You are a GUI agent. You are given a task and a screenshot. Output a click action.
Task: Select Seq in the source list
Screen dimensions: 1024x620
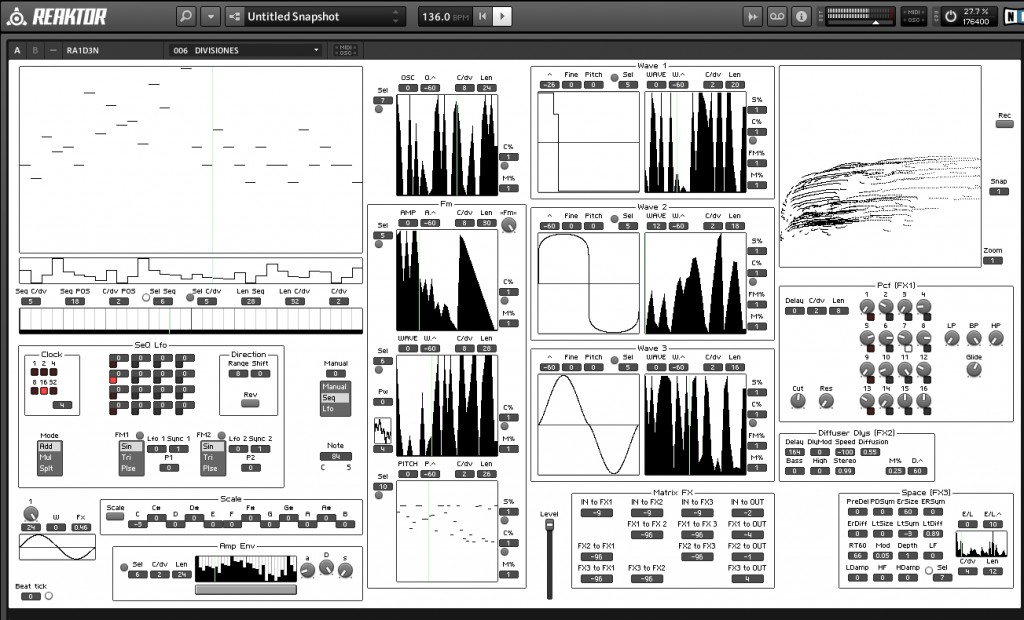(x=334, y=398)
